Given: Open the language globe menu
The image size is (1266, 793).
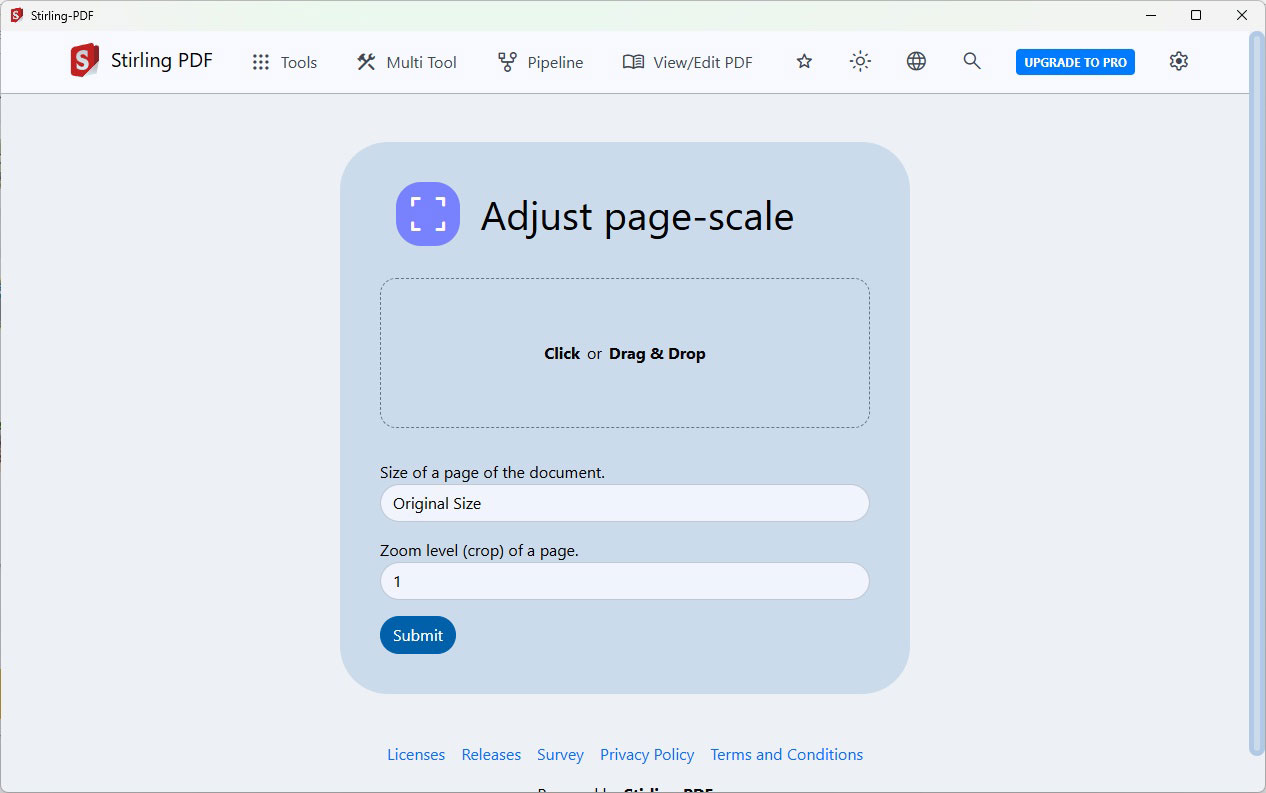Looking at the screenshot, I should pyautogui.click(x=916, y=61).
